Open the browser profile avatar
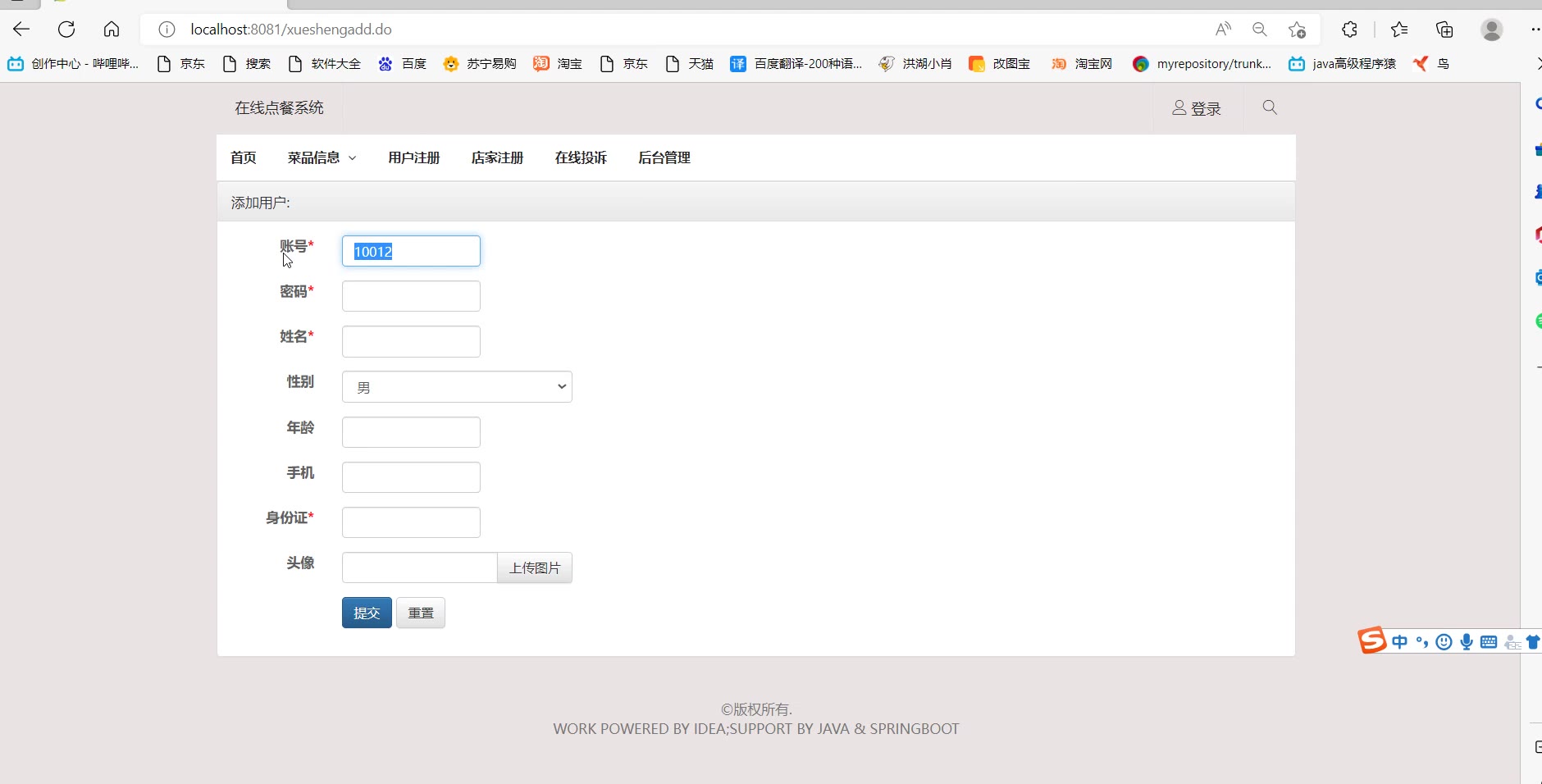 pos(1492,30)
